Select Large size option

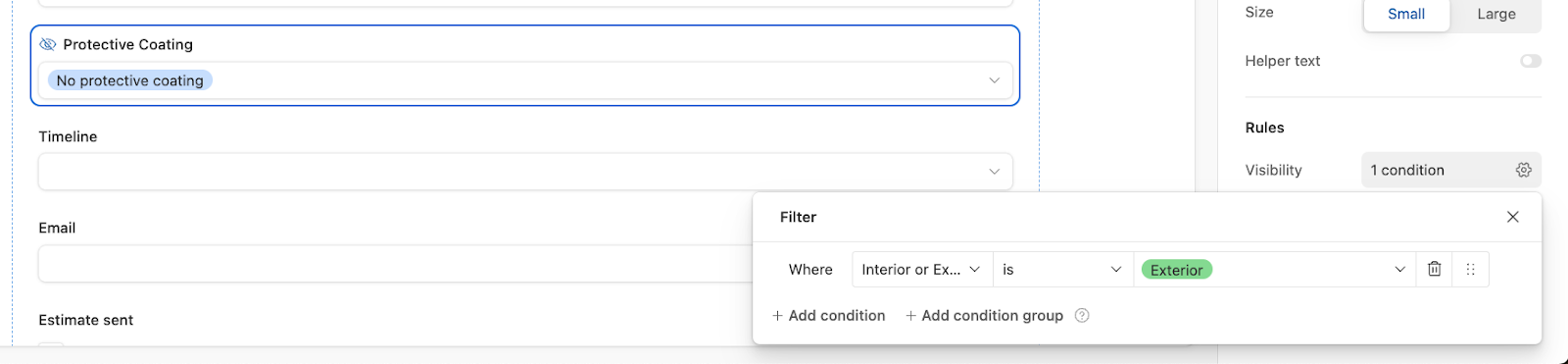[x=1495, y=14]
